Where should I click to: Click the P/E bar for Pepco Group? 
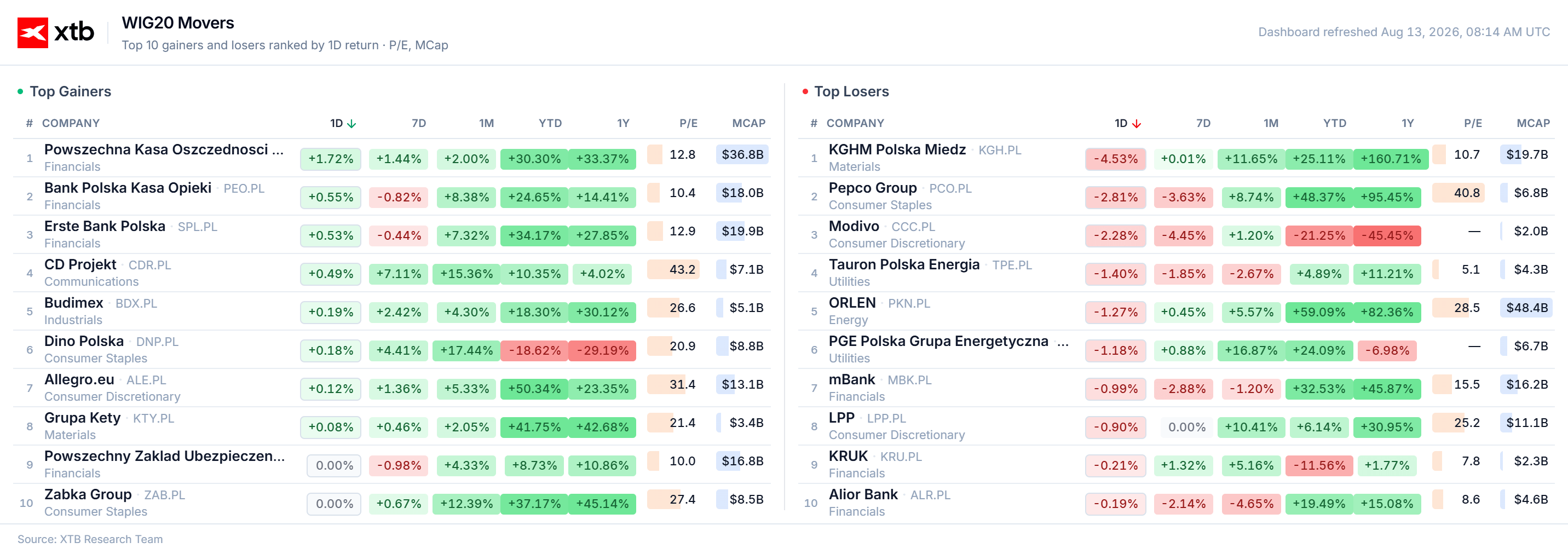tap(1458, 192)
